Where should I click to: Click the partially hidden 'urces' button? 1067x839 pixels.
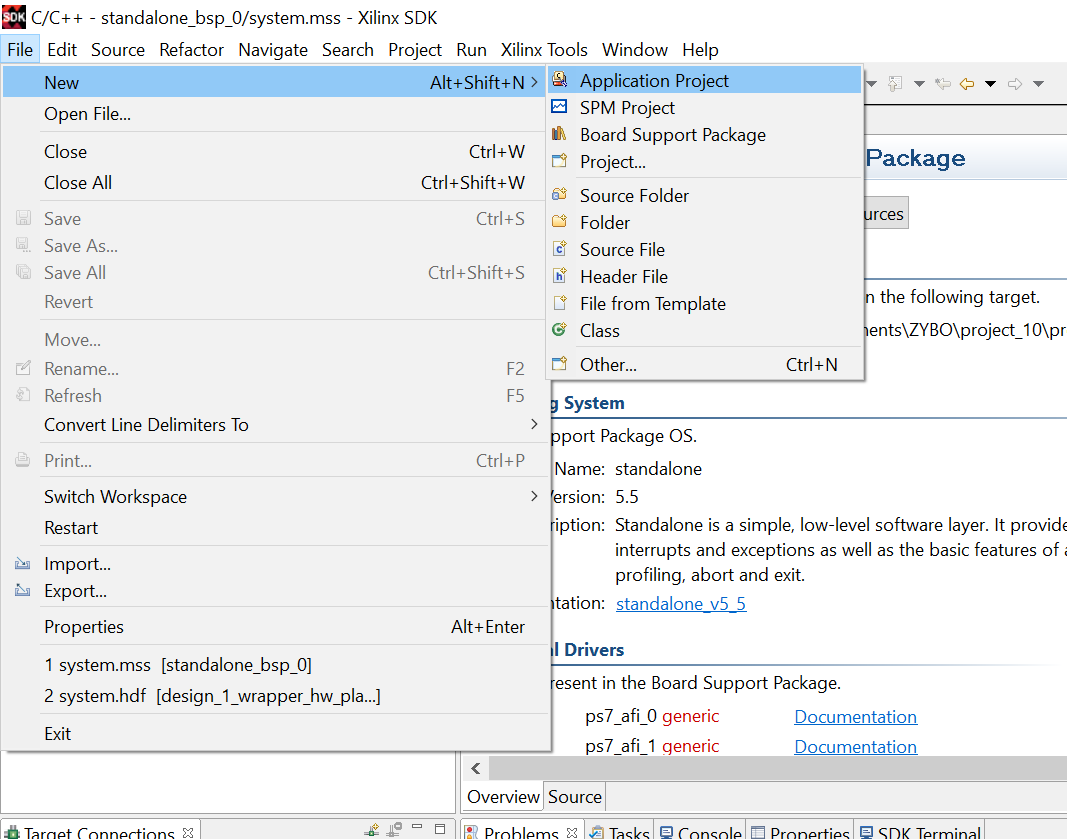tap(885, 214)
